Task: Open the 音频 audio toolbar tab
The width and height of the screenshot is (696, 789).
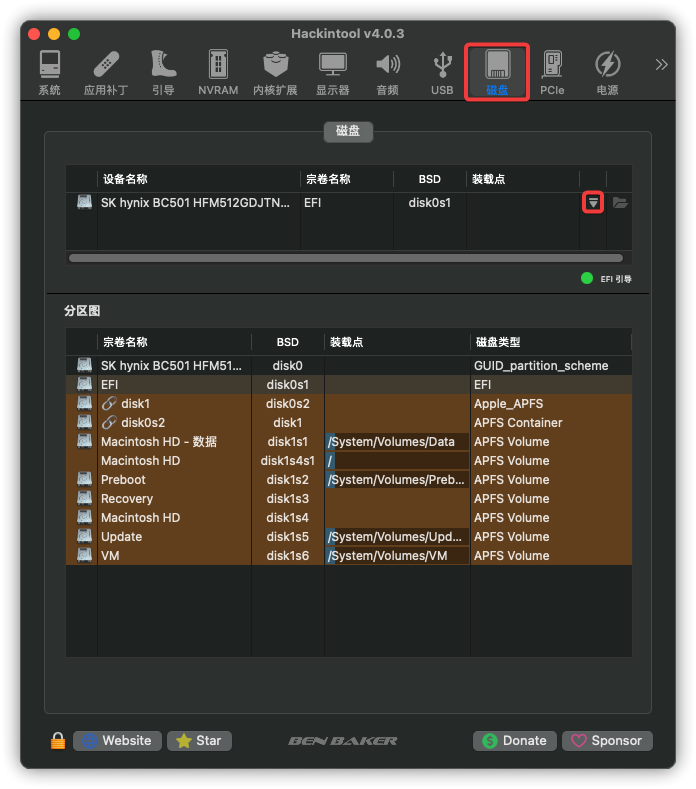Action: (388, 72)
